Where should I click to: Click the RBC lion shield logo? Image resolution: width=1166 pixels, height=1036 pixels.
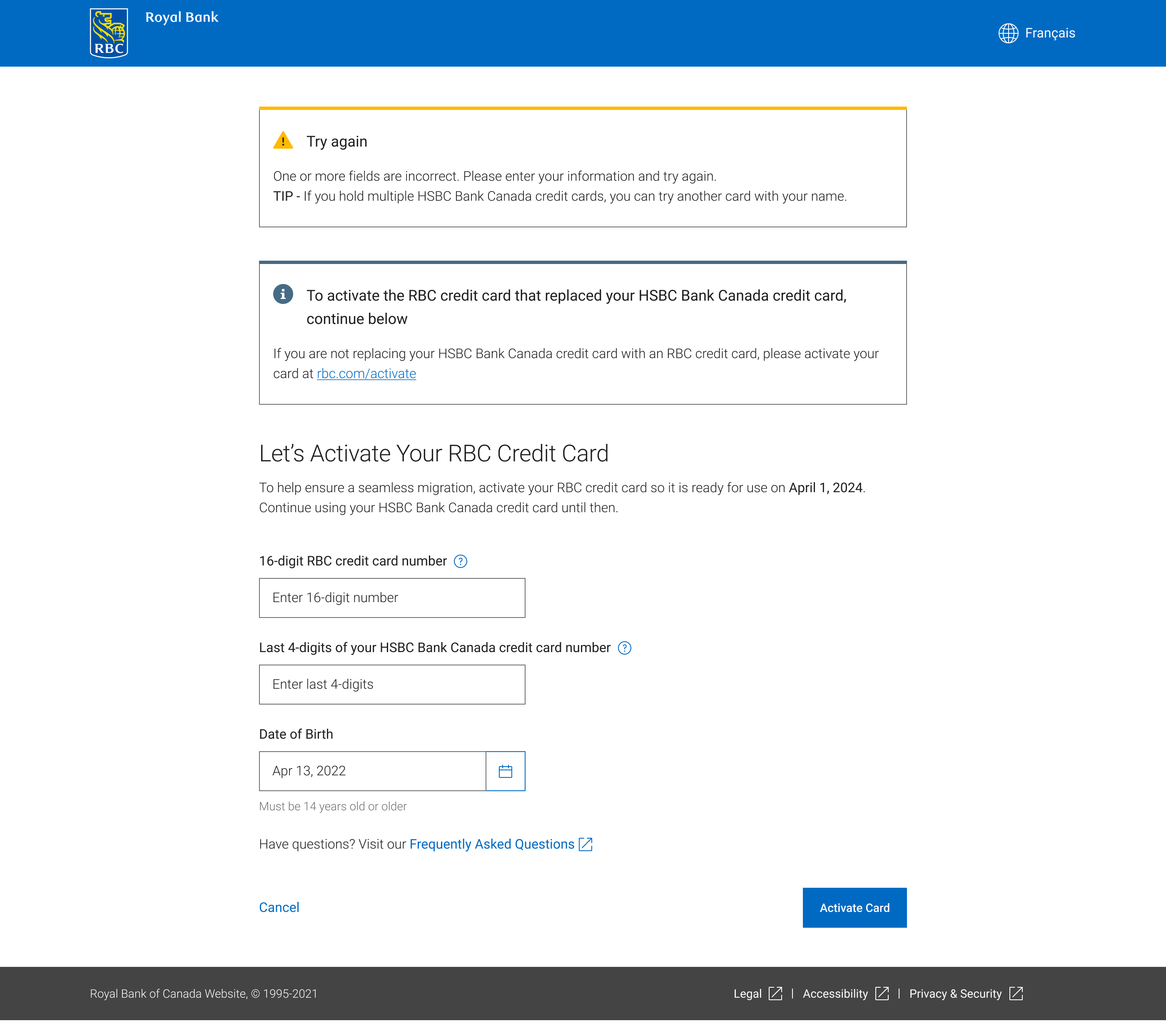coord(109,33)
